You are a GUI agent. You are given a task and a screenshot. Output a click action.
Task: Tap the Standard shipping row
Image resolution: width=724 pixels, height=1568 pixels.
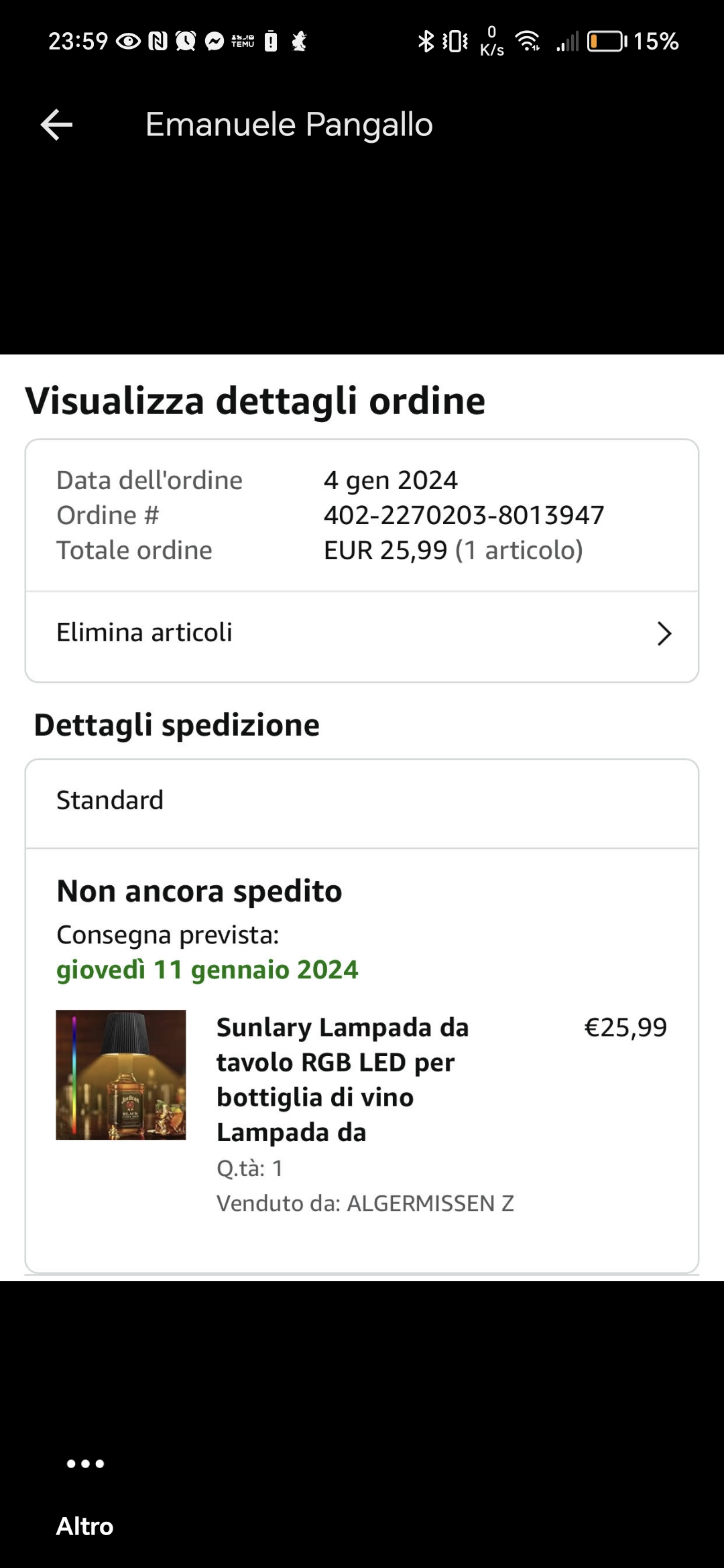click(362, 801)
